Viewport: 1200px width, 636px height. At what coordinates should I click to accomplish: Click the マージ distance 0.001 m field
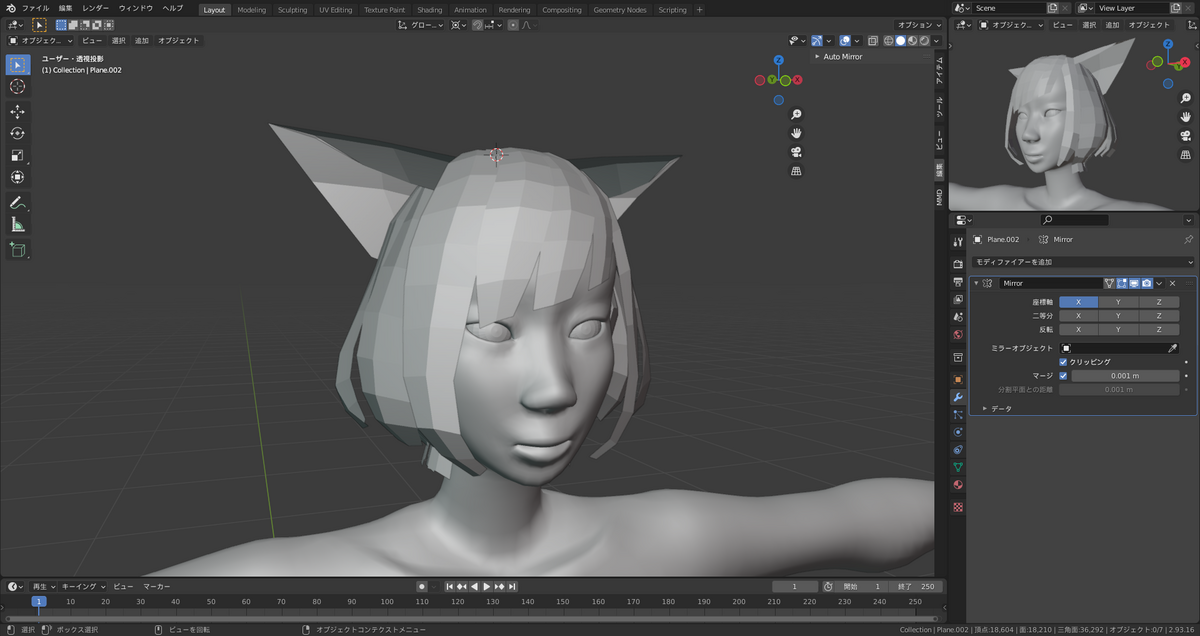tap(1124, 376)
